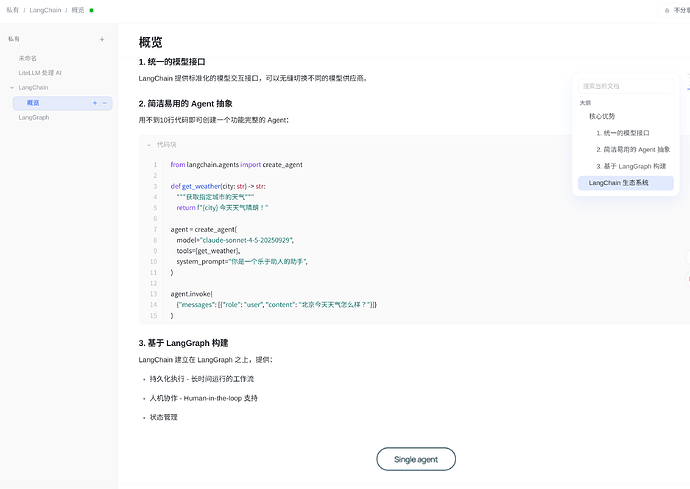Click bullet 人机协作 - Human-in-the-loop 支持
Image resolution: width=690 pixels, height=489 pixels.
point(203,398)
